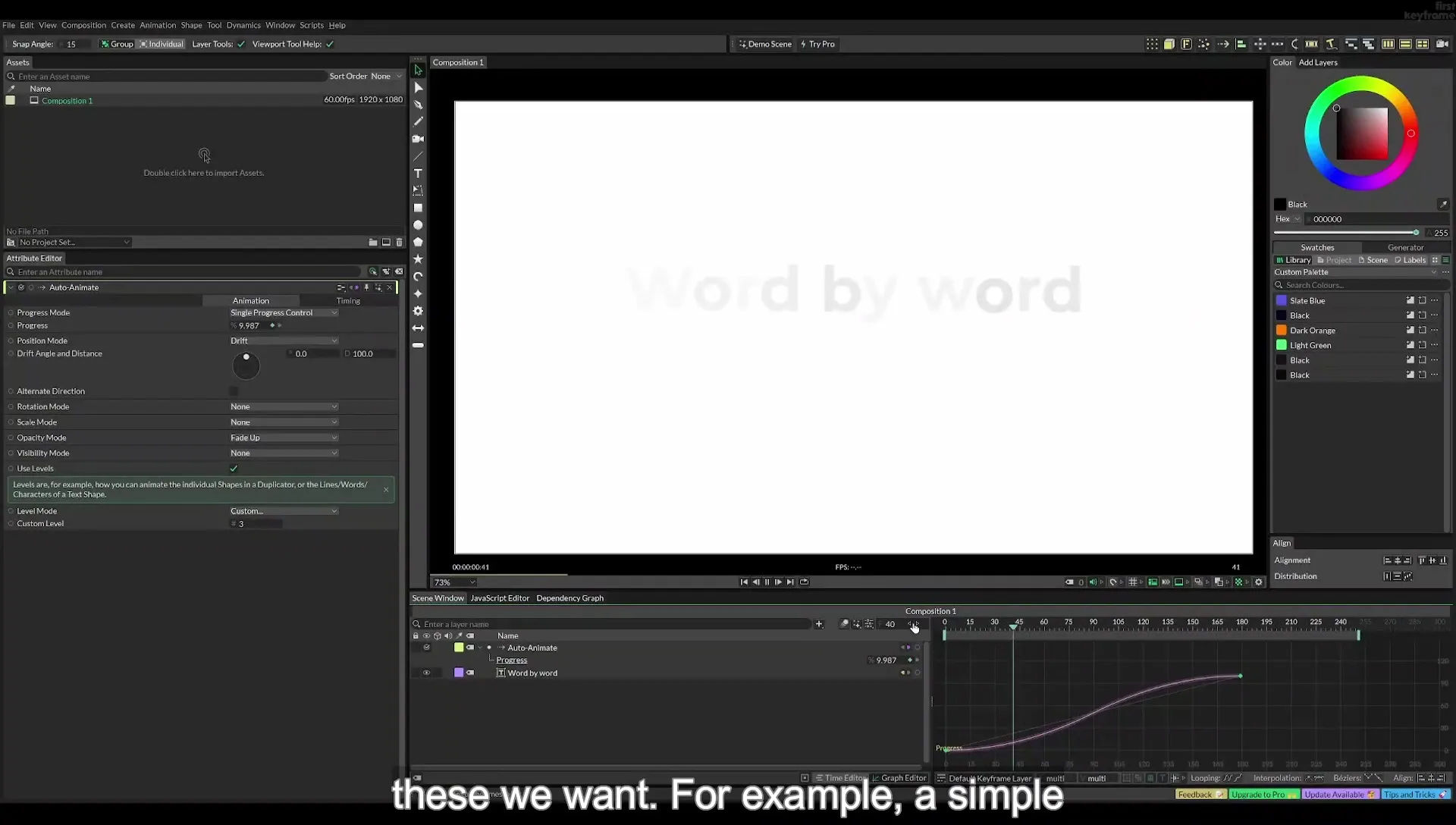The image size is (1456, 825).
Task: Select the Cog shape tool
Action: [x=418, y=311]
